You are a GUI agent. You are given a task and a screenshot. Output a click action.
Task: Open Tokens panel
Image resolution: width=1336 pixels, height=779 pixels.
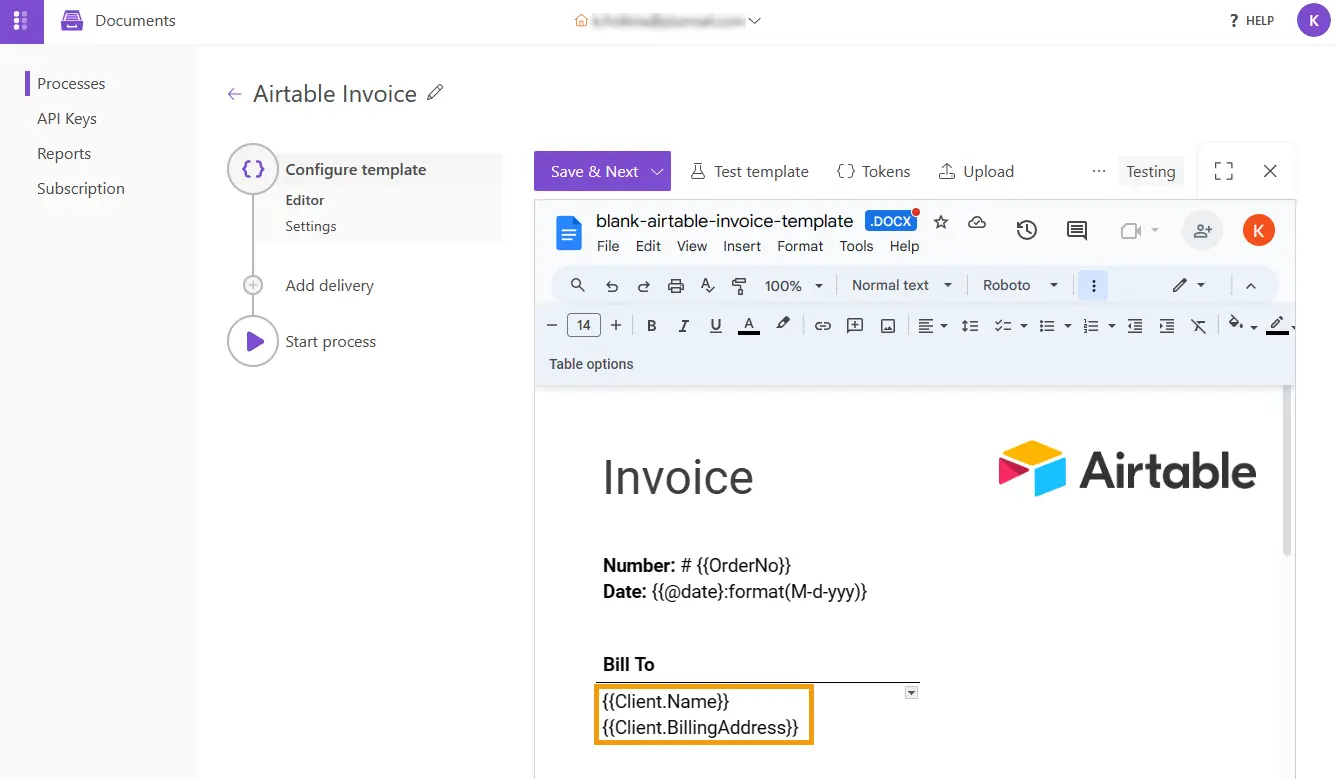[x=873, y=171]
